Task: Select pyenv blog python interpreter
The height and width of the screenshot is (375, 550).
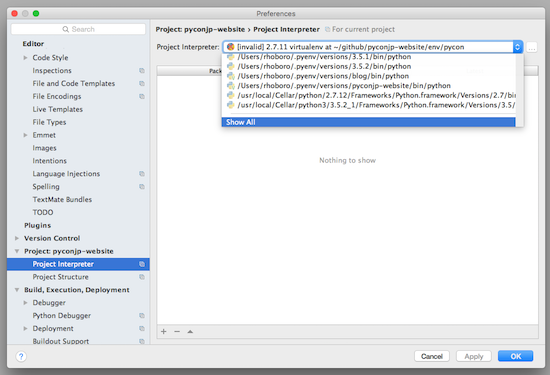Action: tap(368, 76)
